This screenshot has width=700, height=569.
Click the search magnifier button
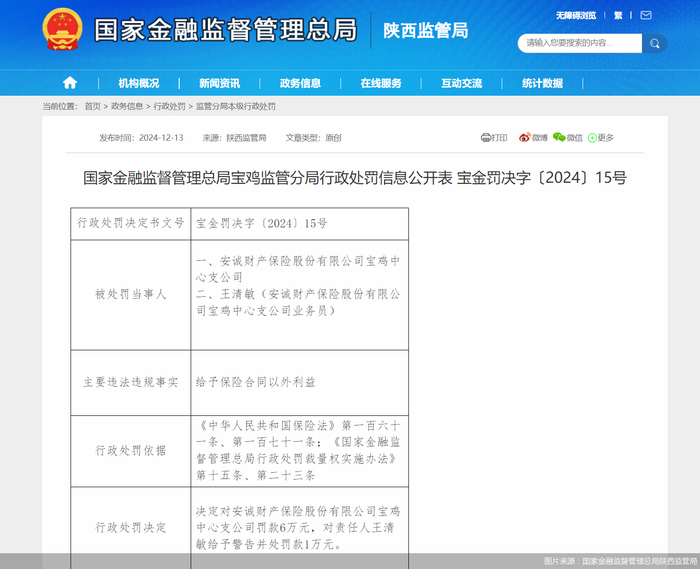click(x=654, y=43)
